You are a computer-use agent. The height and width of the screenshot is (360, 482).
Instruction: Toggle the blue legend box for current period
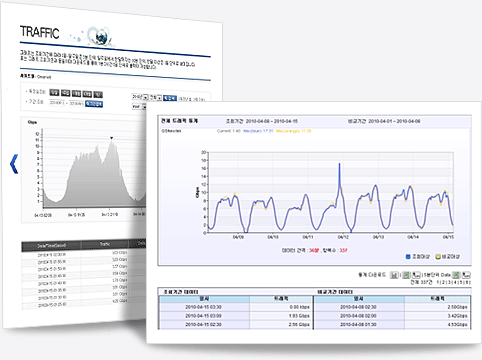pyautogui.click(x=408, y=256)
